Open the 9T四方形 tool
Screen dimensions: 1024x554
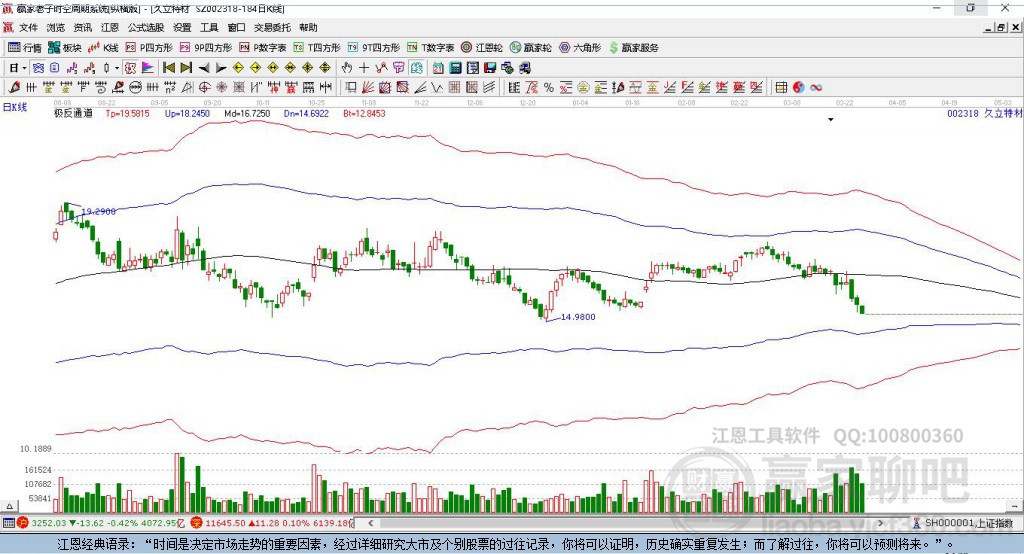374,48
